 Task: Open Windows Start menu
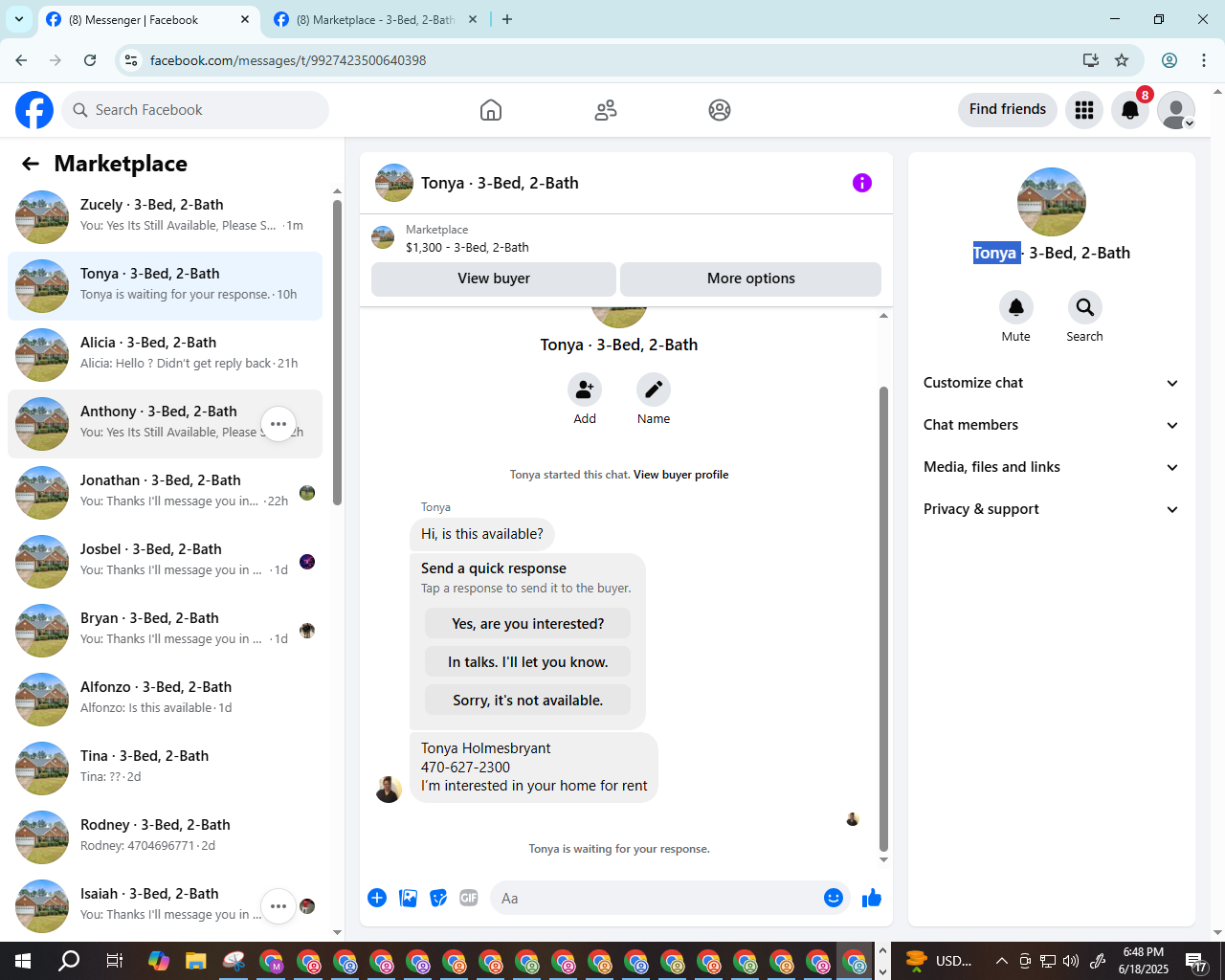point(23,961)
